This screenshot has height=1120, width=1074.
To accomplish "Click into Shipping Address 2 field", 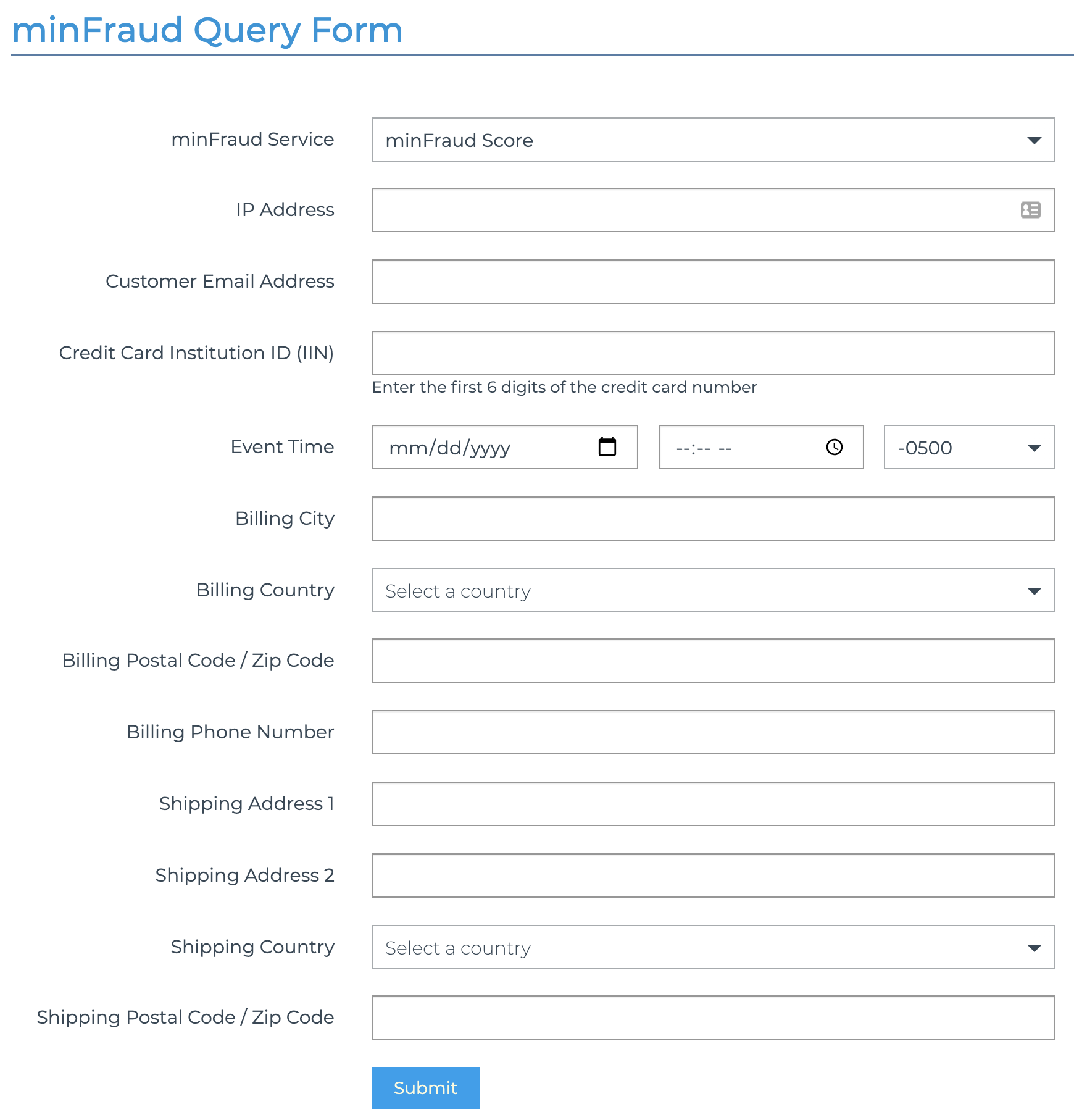I will click(713, 876).
